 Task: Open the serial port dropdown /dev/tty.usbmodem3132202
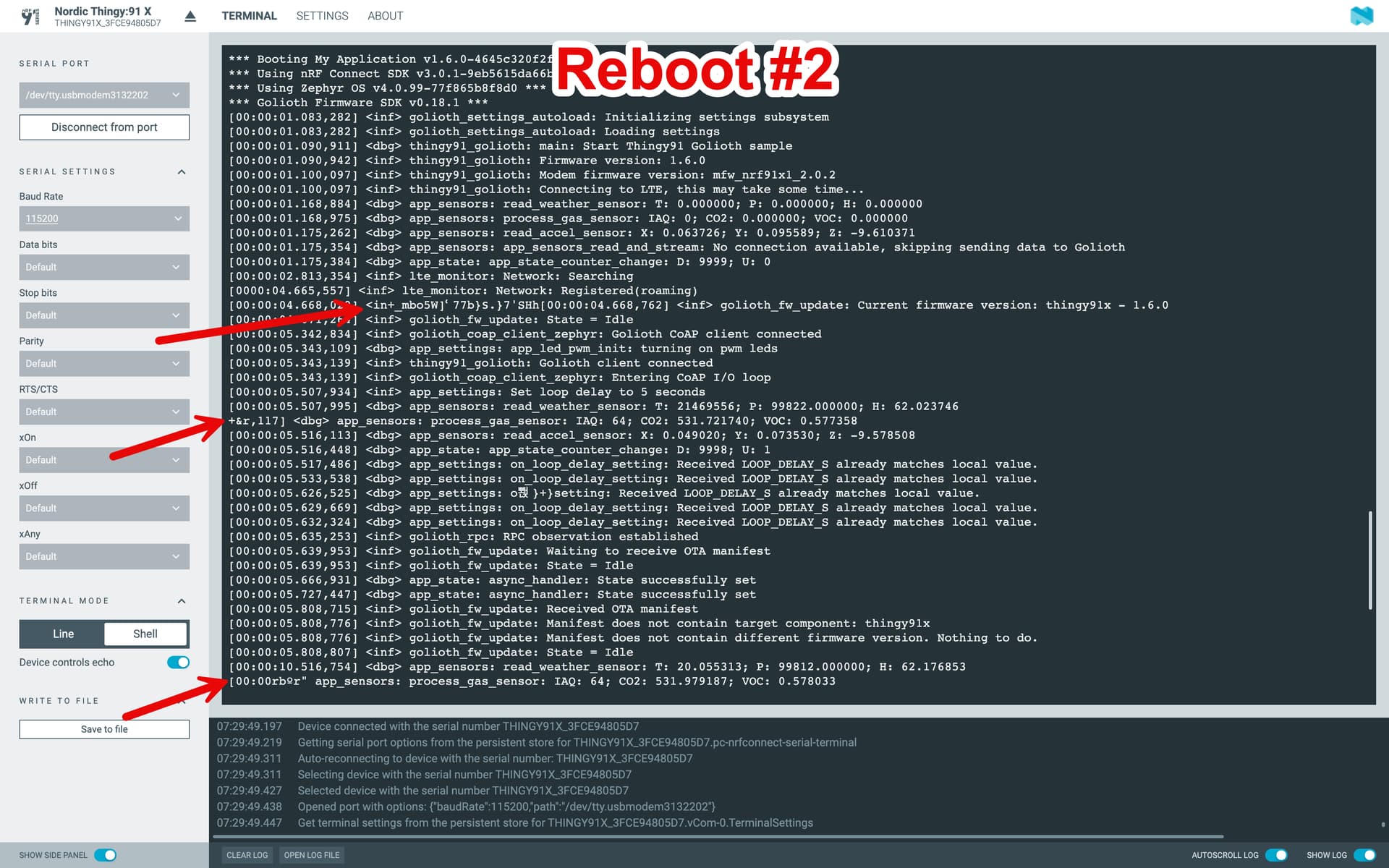tap(104, 95)
